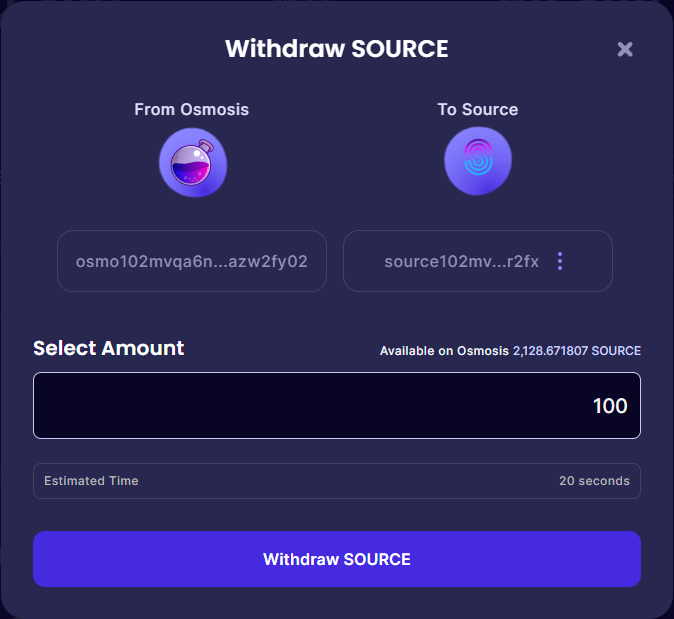This screenshot has height=619, width=674.
Task: Click the source102mv...r2fx address text
Action: pyautogui.click(x=461, y=262)
